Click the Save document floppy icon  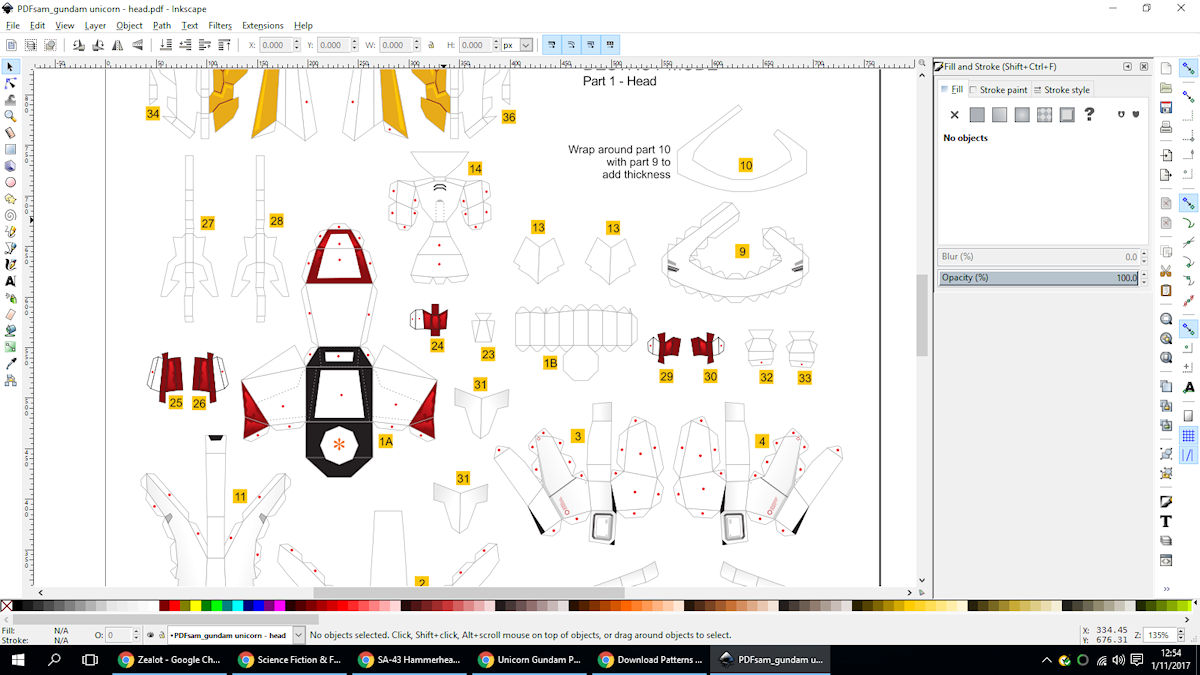[1166, 108]
